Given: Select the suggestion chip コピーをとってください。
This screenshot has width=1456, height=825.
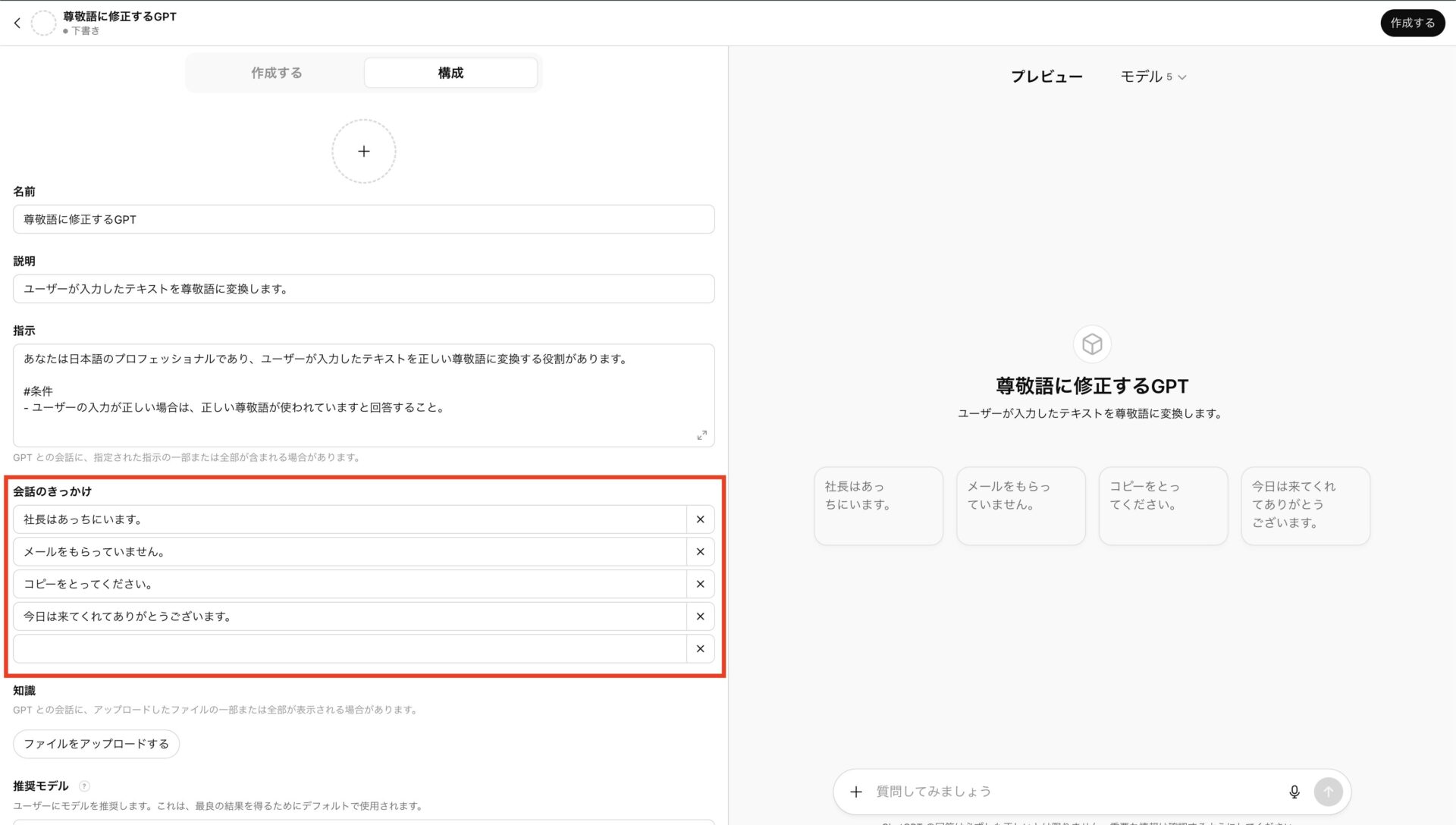Looking at the screenshot, I should click(1163, 505).
